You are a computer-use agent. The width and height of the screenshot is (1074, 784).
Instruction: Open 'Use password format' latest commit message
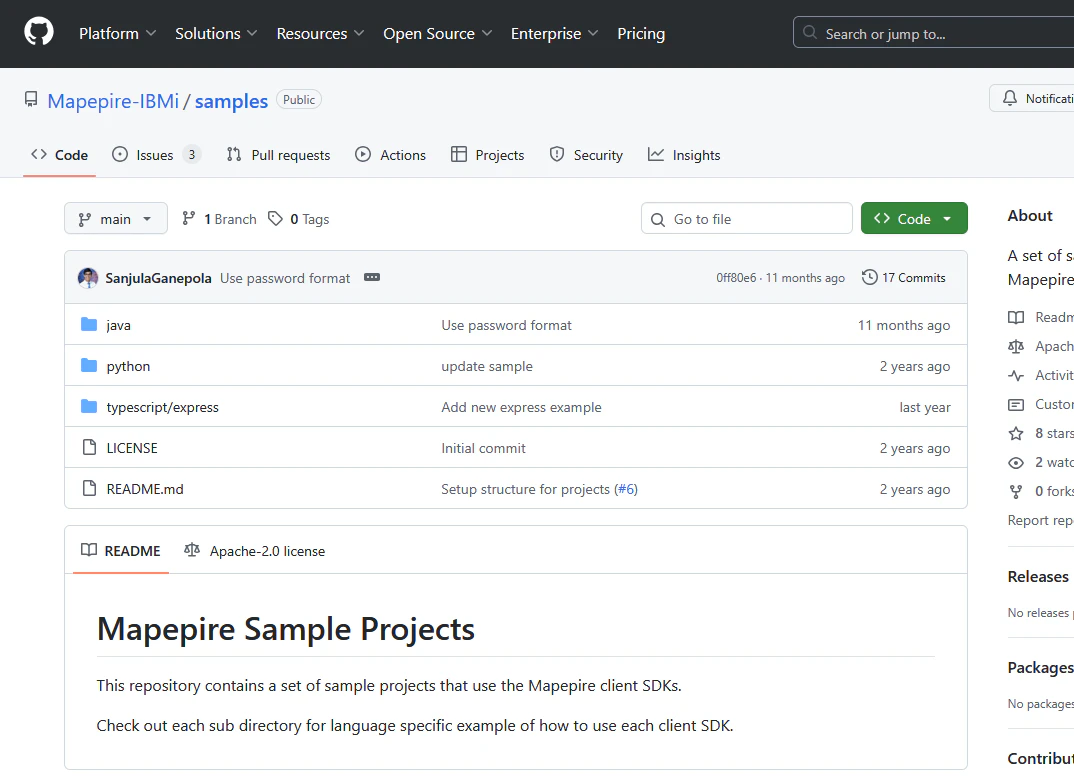click(x=285, y=278)
